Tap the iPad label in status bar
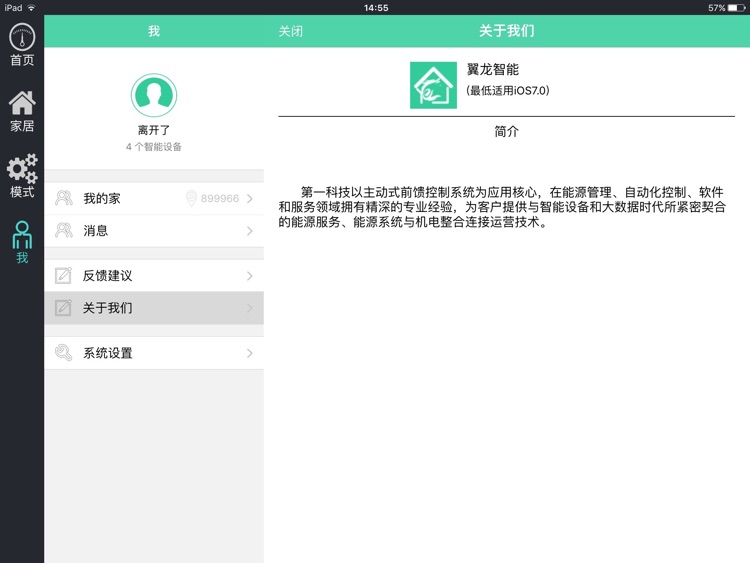The image size is (750, 563). point(13,8)
